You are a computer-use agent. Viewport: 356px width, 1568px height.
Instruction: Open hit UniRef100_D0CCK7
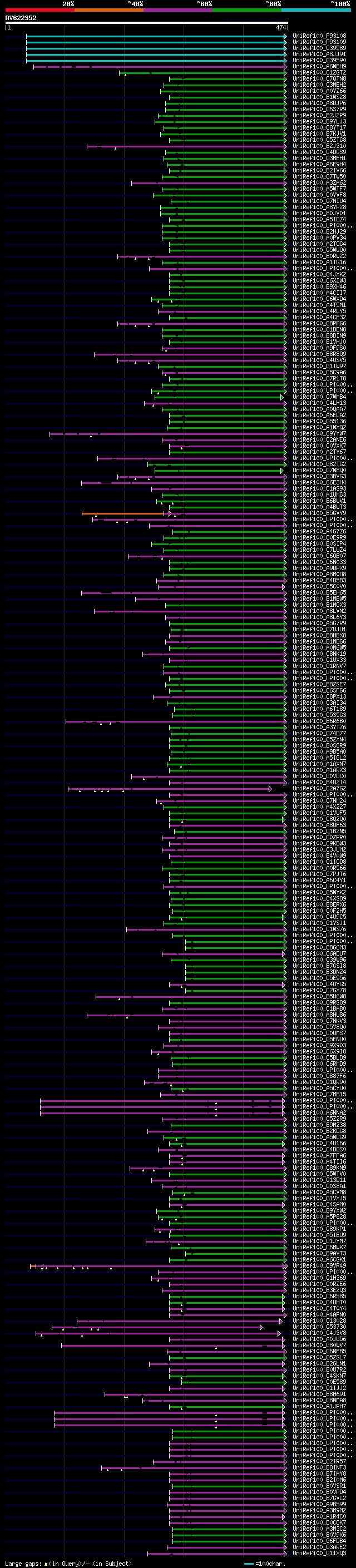(x=319, y=1522)
